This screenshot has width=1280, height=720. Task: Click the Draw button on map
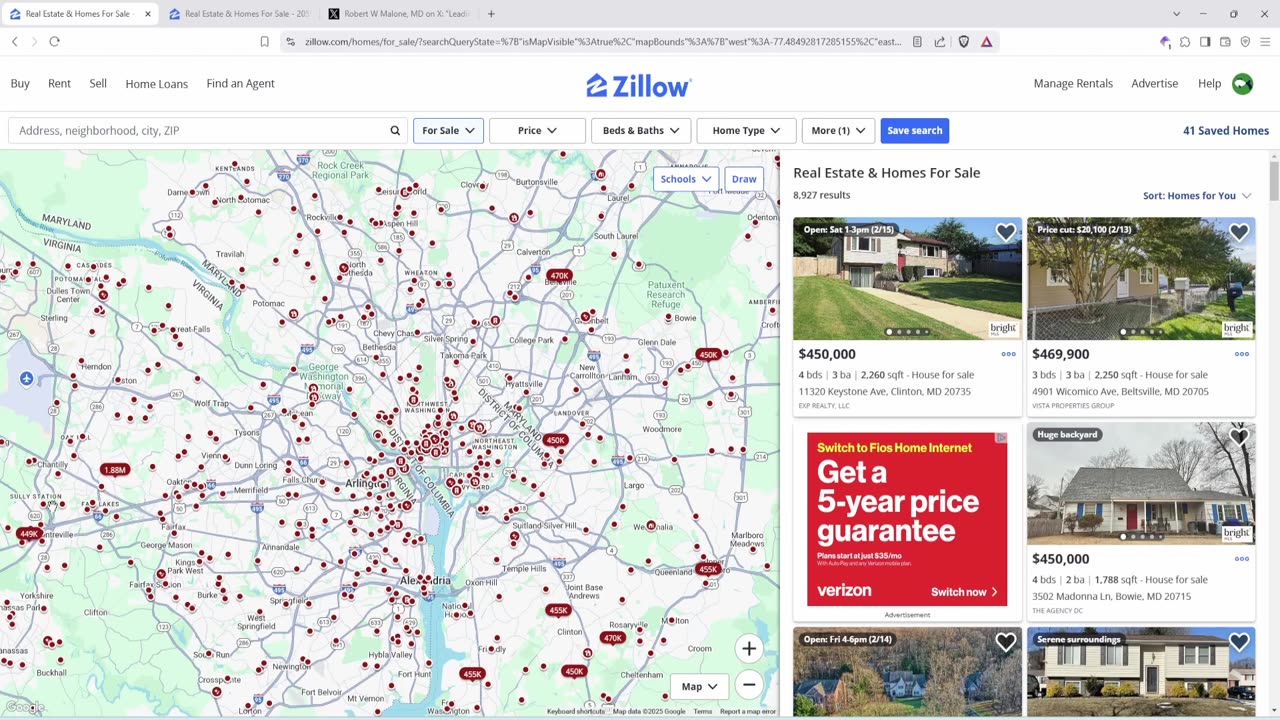coord(744,179)
